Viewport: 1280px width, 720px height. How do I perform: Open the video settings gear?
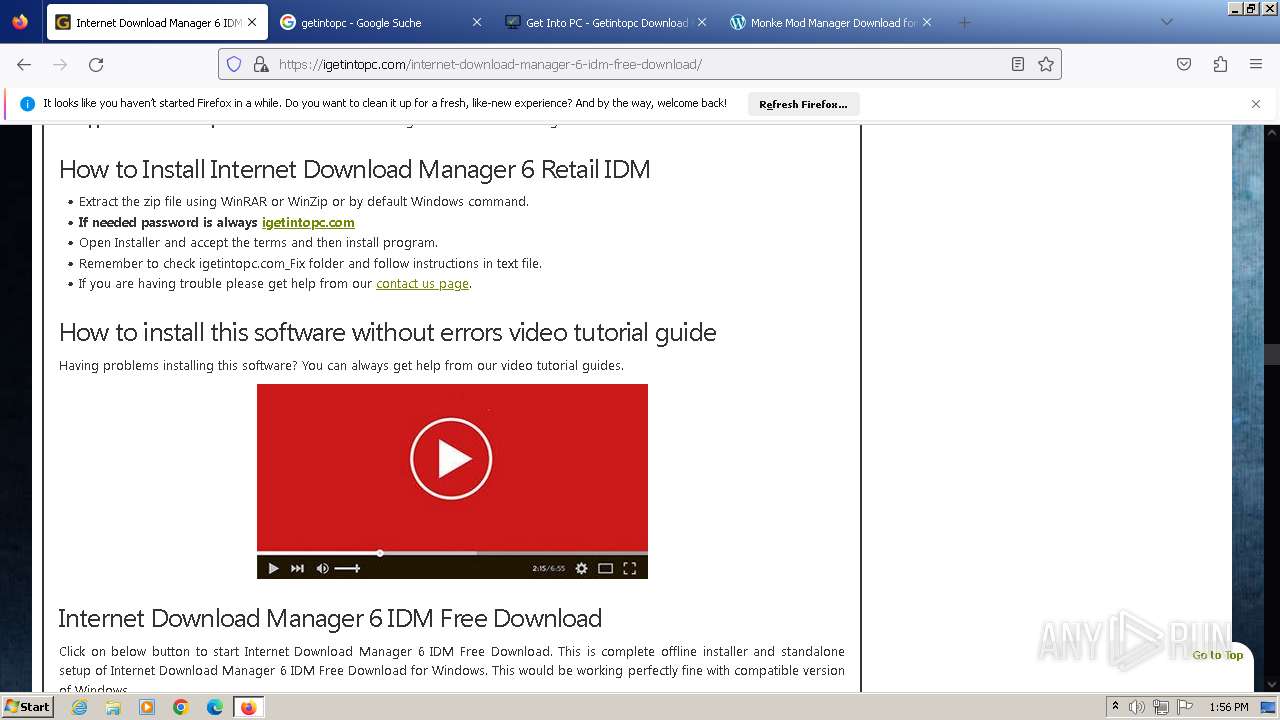[x=581, y=568]
